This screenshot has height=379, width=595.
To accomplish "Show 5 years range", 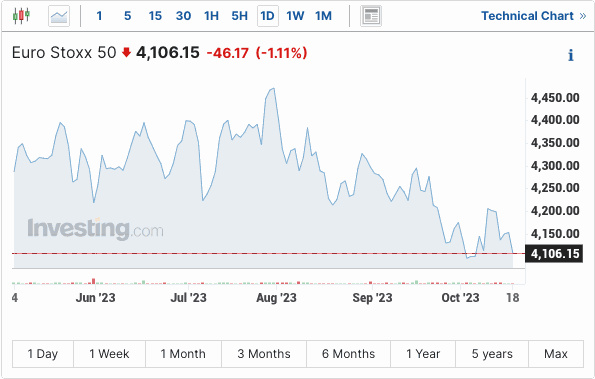I will tap(492, 354).
